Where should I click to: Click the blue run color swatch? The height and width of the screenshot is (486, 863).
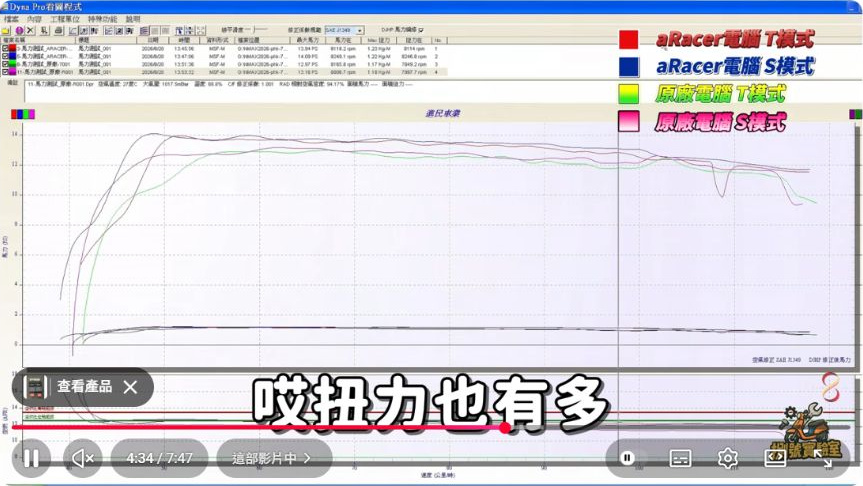pyautogui.click(x=12, y=56)
